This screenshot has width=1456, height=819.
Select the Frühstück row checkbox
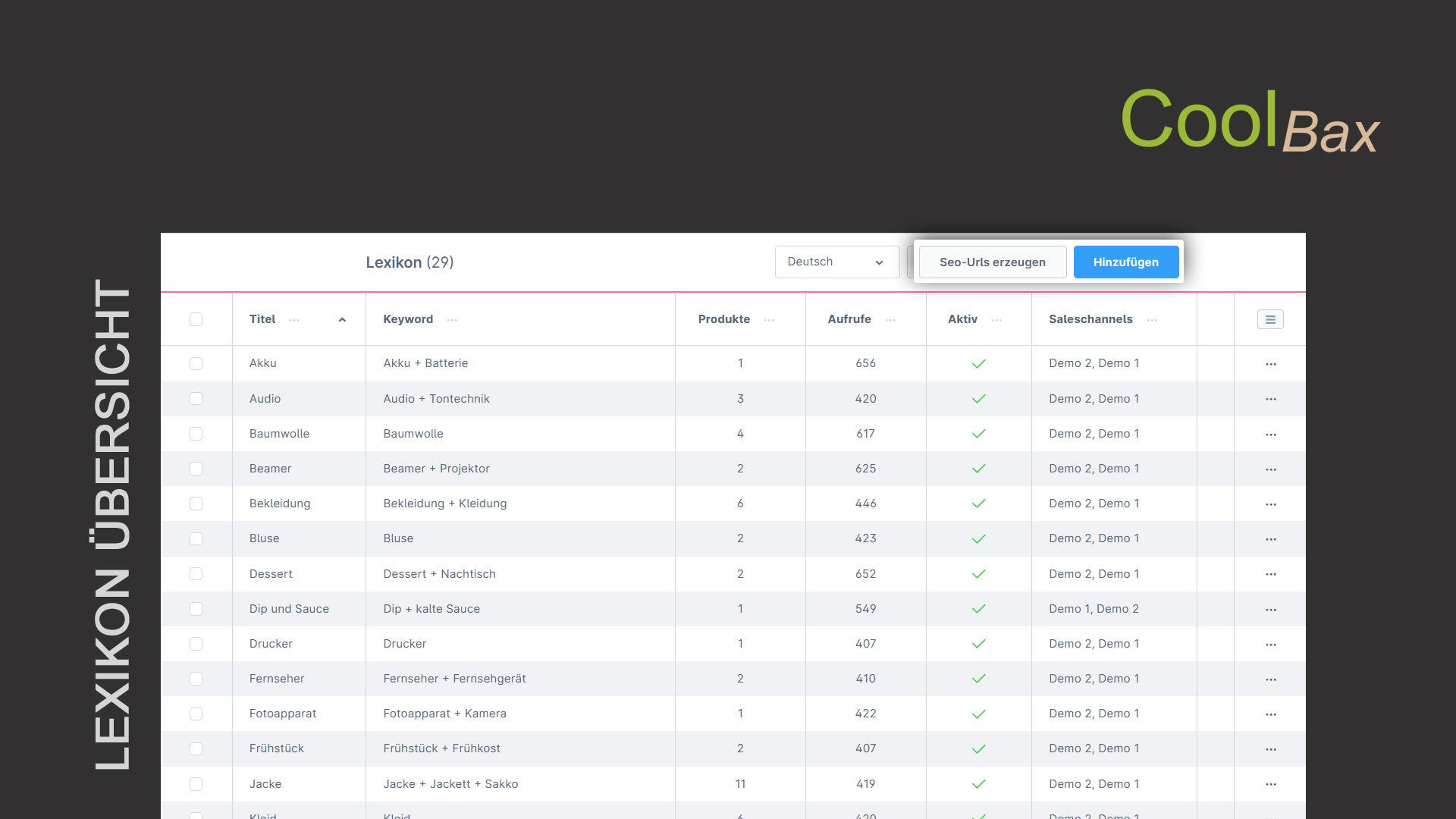point(196,748)
